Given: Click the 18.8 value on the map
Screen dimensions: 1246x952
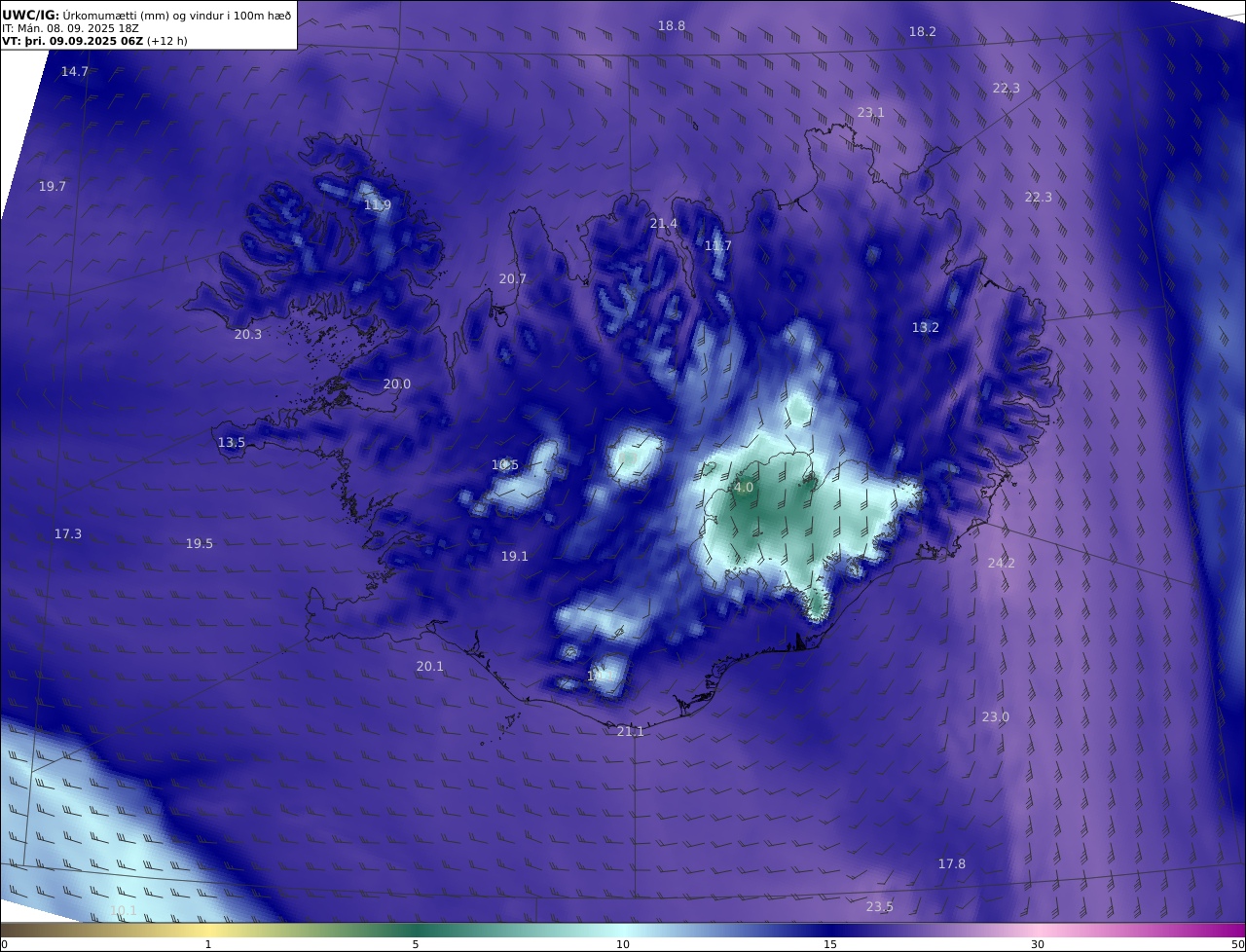Looking at the screenshot, I should tap(672, 26).
